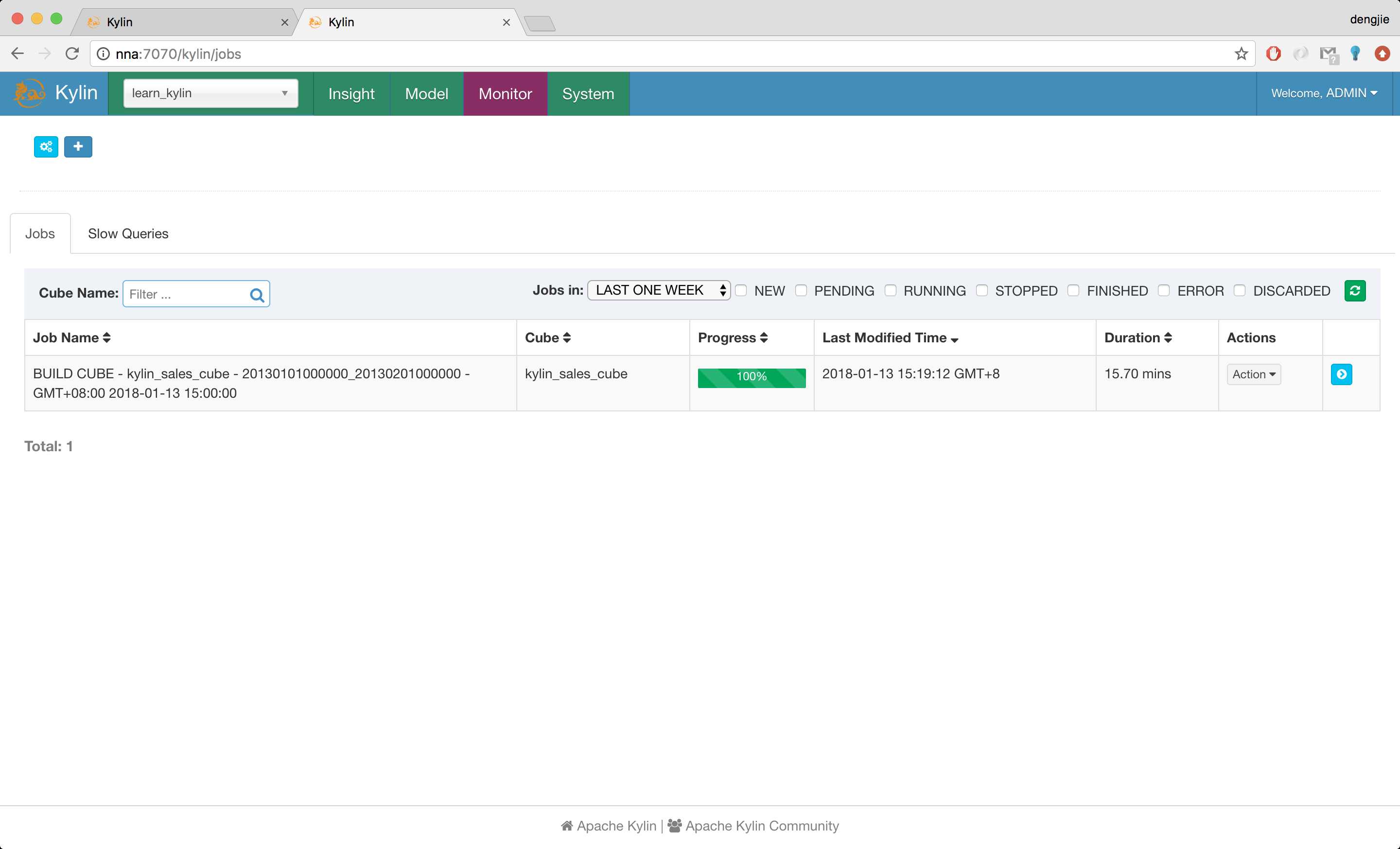1400x849 pixels.
Task: Close the first Kylin browser tab
Action: coord(285,22)
